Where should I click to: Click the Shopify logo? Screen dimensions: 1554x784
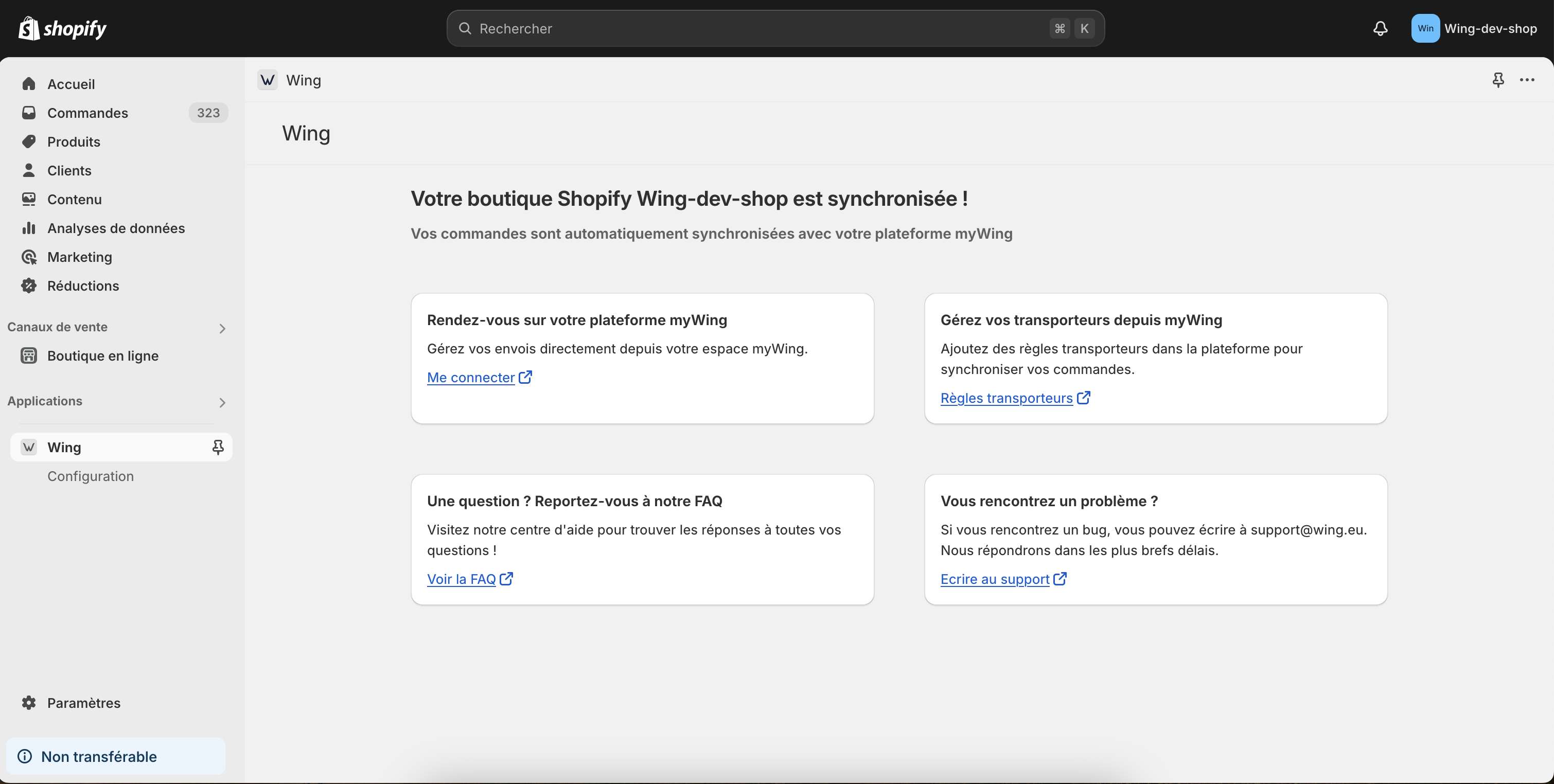coord(62,28)
